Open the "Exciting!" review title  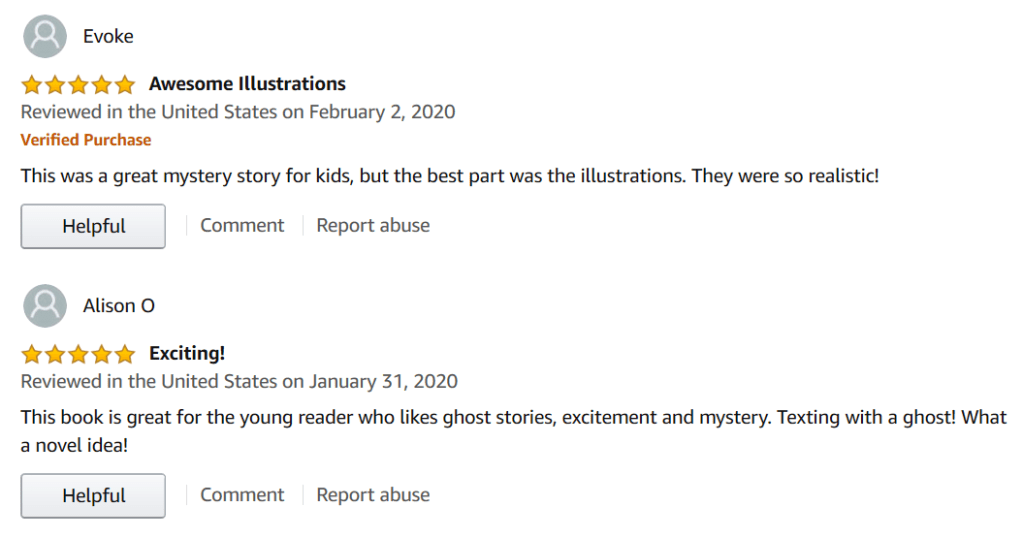[x=187, y=354]
